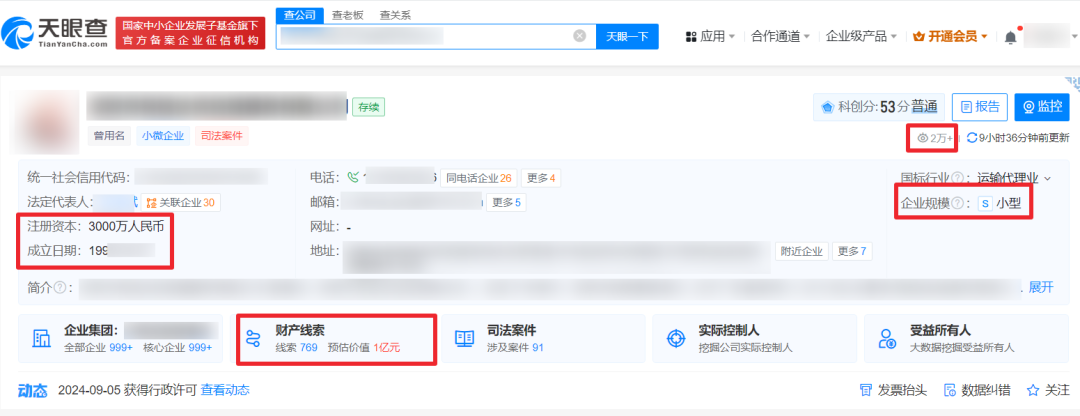Open the 财产线索 property clues card

coord(335,338)
